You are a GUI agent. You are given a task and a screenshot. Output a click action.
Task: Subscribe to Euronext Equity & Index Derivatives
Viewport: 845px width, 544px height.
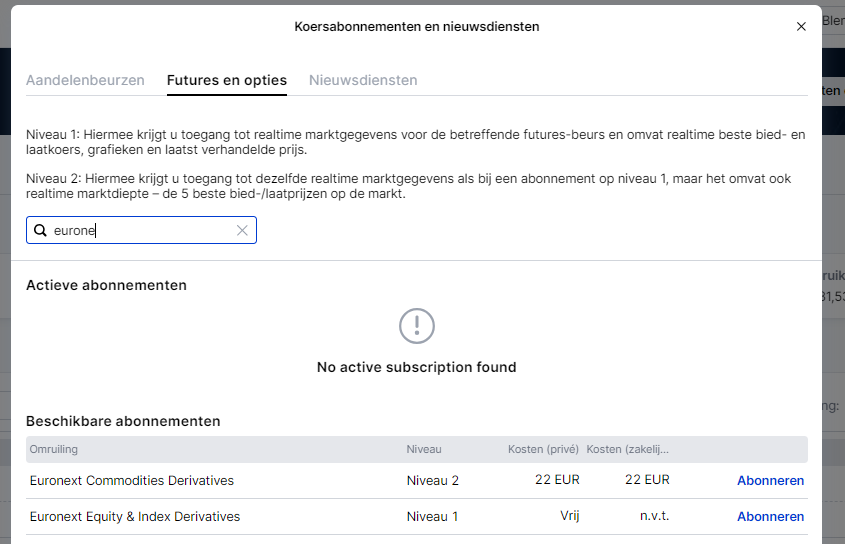[x=770, y=517]
